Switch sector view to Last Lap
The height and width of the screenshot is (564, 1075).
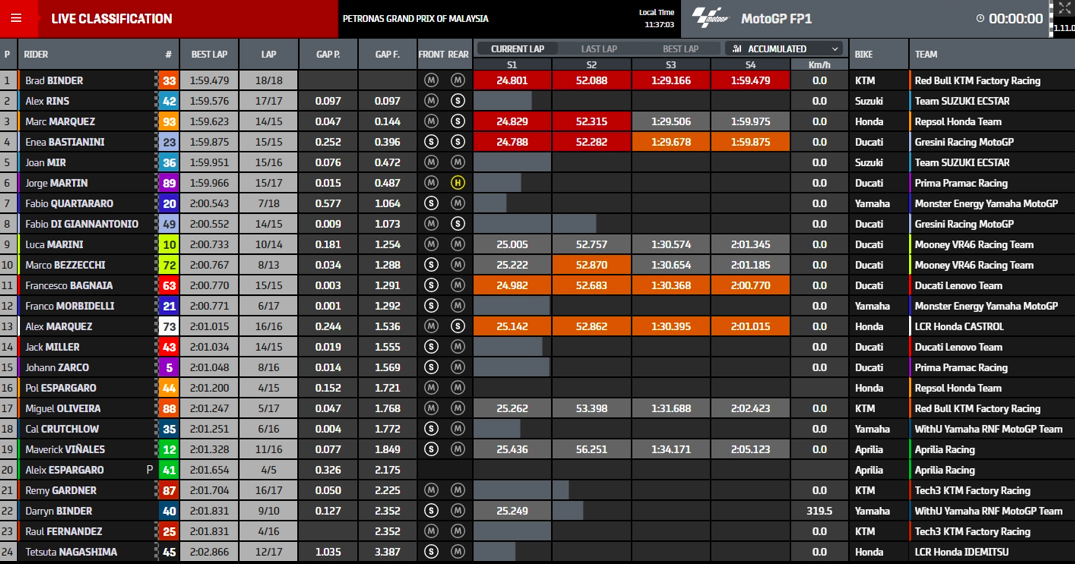click(x=599, y=49)
